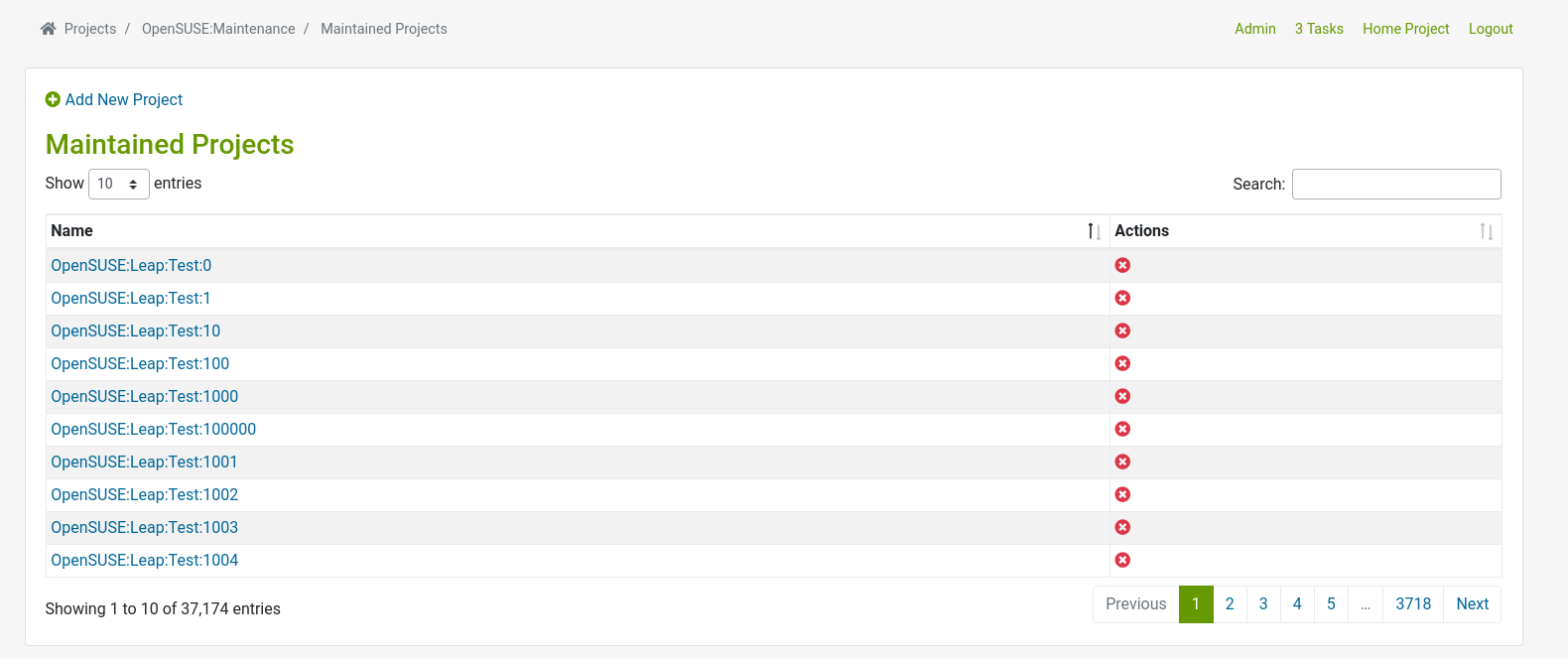The width and height of the screenshot is (1568, 659).
Task: Open the Show entries dropdown
Action: pos(119,184)
